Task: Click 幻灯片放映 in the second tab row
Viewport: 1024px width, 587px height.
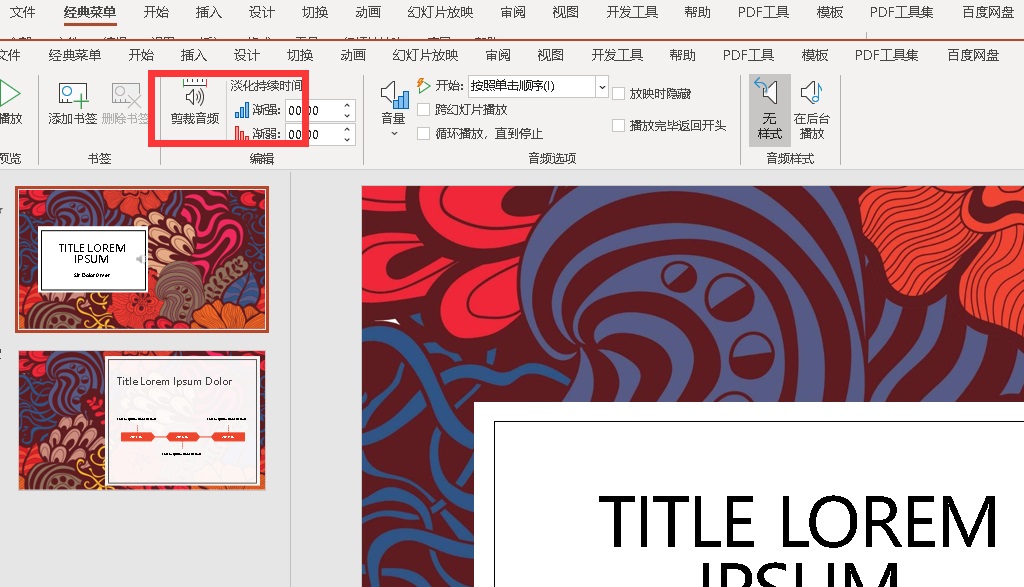Action: (x=425, y=56)
